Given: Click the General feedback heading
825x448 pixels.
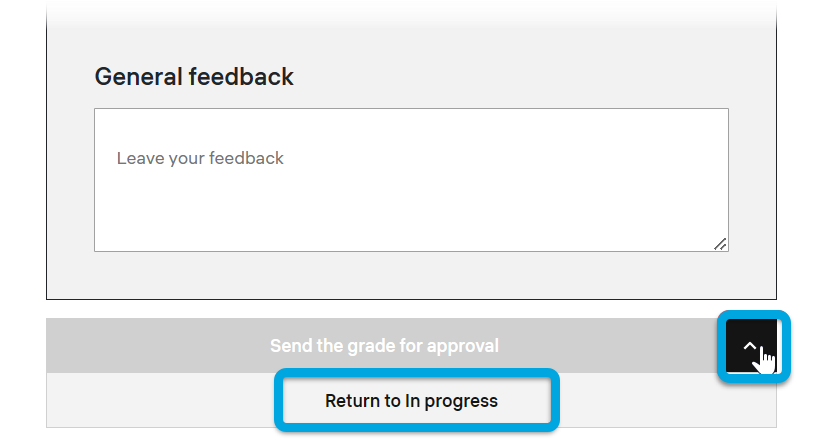Looking at the screenshot, I should (194, 76).
